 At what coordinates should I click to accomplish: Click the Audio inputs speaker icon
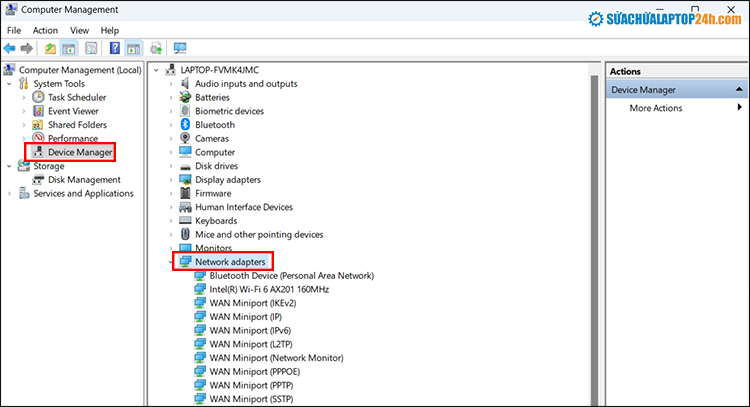point(185,84)
